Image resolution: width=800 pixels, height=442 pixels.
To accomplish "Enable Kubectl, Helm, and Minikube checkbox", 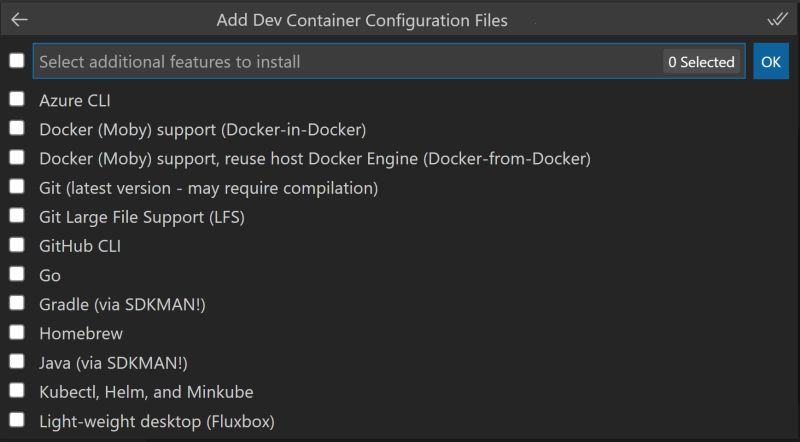I will [17, 390].
